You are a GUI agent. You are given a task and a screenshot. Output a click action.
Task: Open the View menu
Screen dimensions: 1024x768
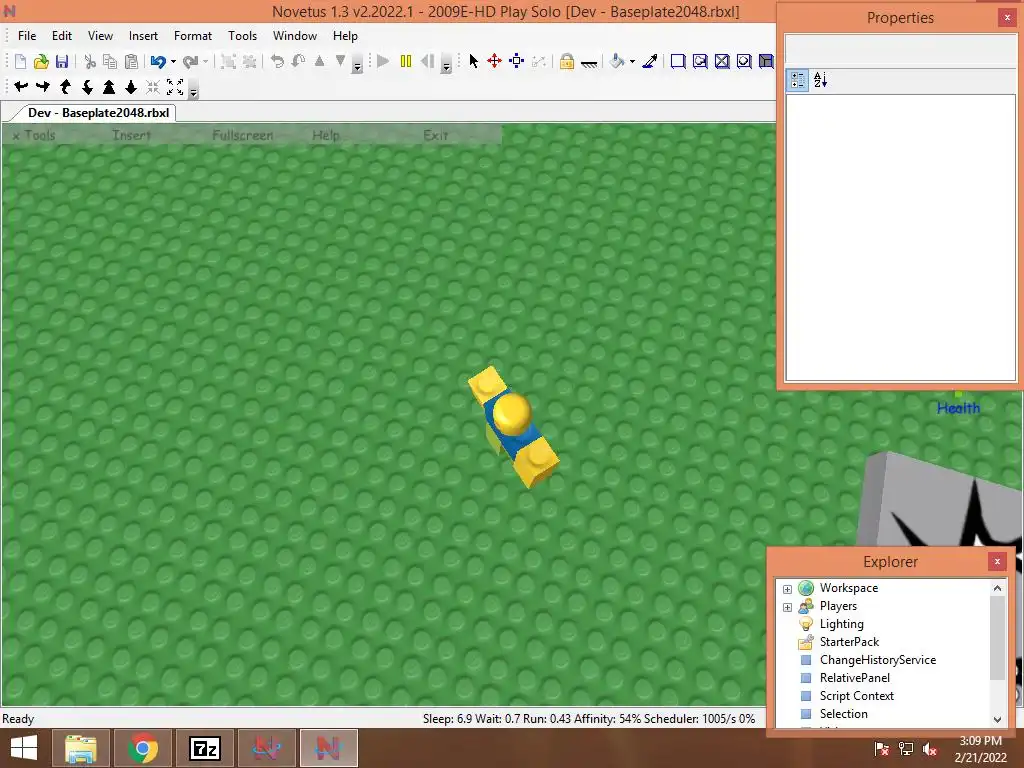(100, 36)
